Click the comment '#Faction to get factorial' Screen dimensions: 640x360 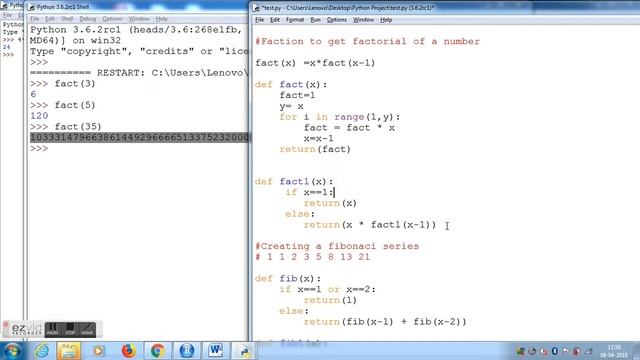coord(367,41)
